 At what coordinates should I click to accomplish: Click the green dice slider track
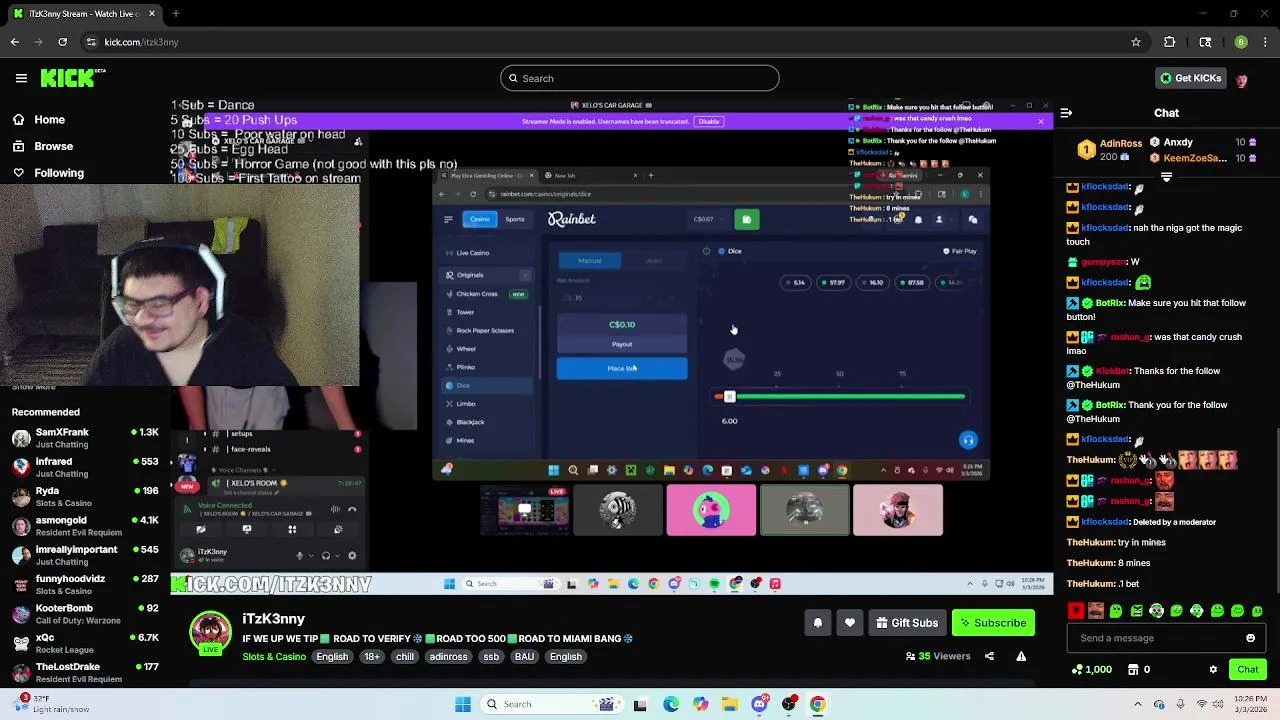point(851,397)
